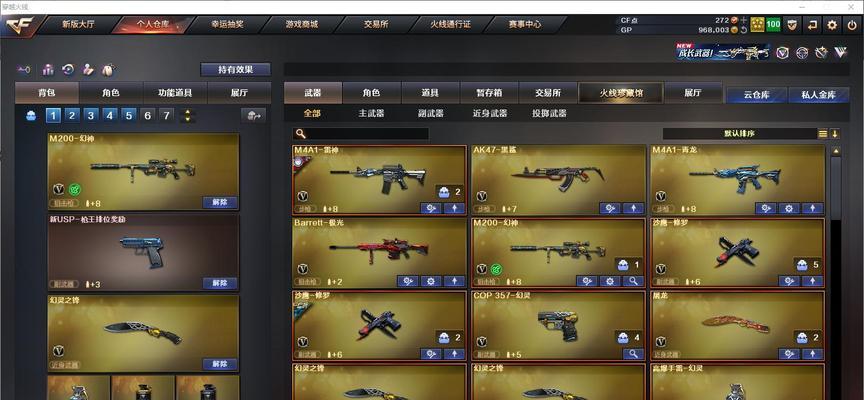
Task: Click the settings gear on the M4A1-青龙 card
Action: tap(789, 208)
